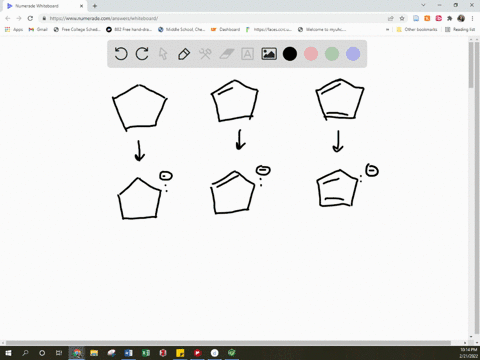Open the Chrome profile avatar
This screenshot has height=360, width=480.
[x=461, y=18]
